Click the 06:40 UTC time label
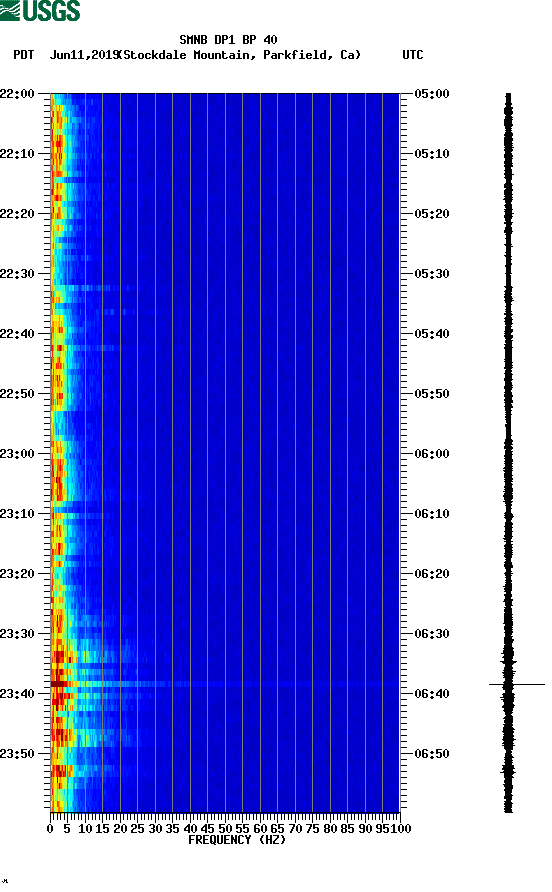552x892 pixels. click(432, 693)
